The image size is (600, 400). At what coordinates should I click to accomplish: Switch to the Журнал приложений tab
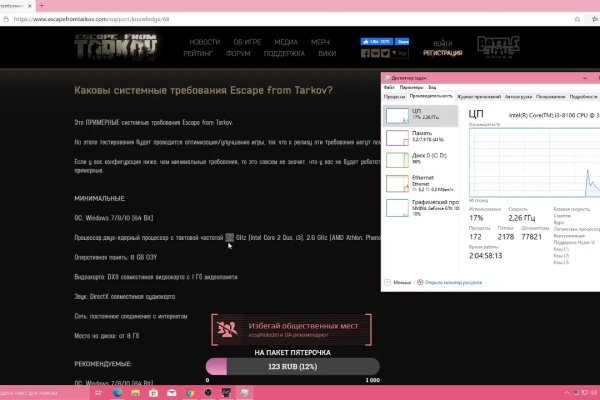click(479, 97)
